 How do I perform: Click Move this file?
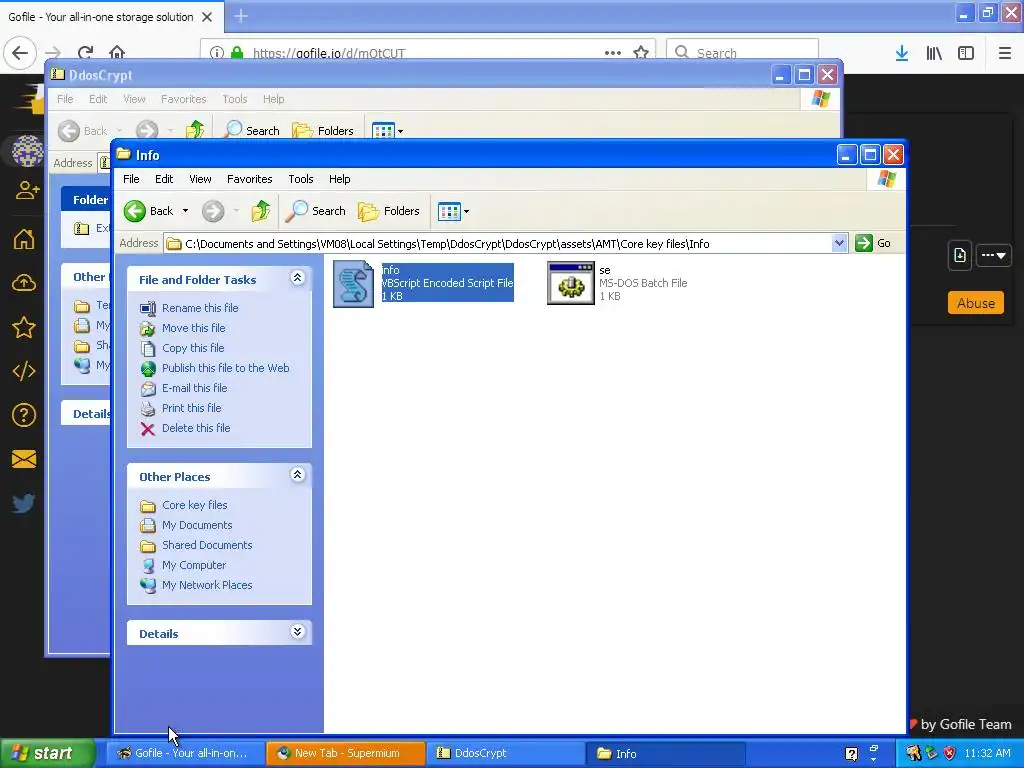[193, 328]
